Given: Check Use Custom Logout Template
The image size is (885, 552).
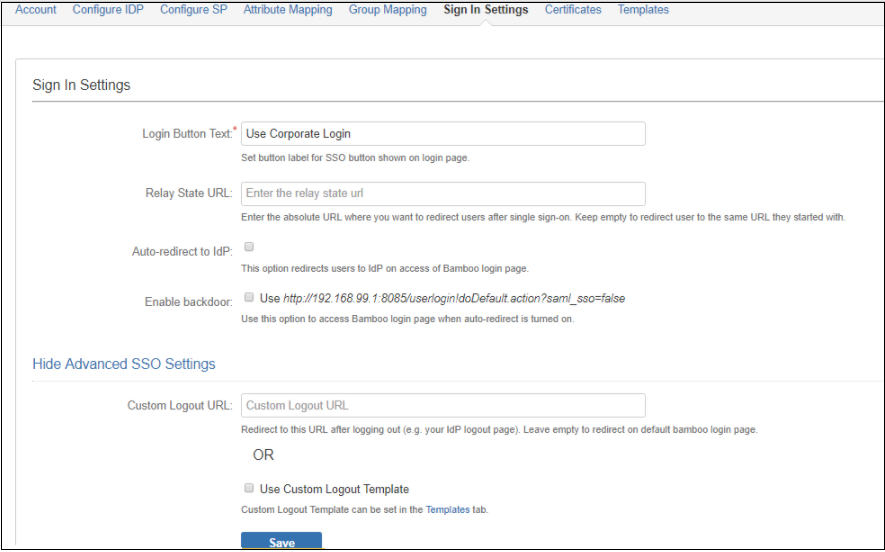Looking at the screenshot, I should pyautogui.click(x=249, y=488).
